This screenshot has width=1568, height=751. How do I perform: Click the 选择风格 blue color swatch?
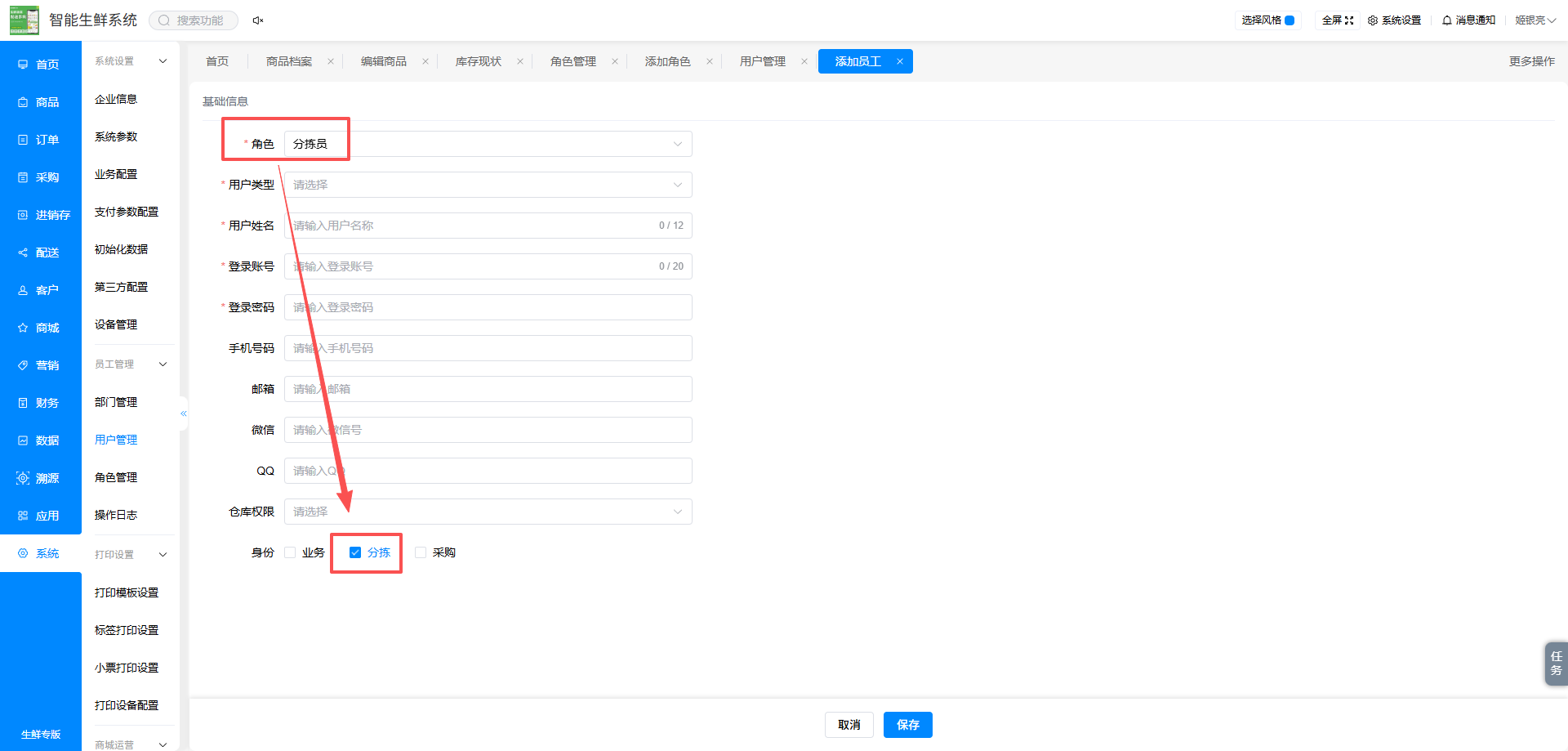click(x=1290, y=20)
